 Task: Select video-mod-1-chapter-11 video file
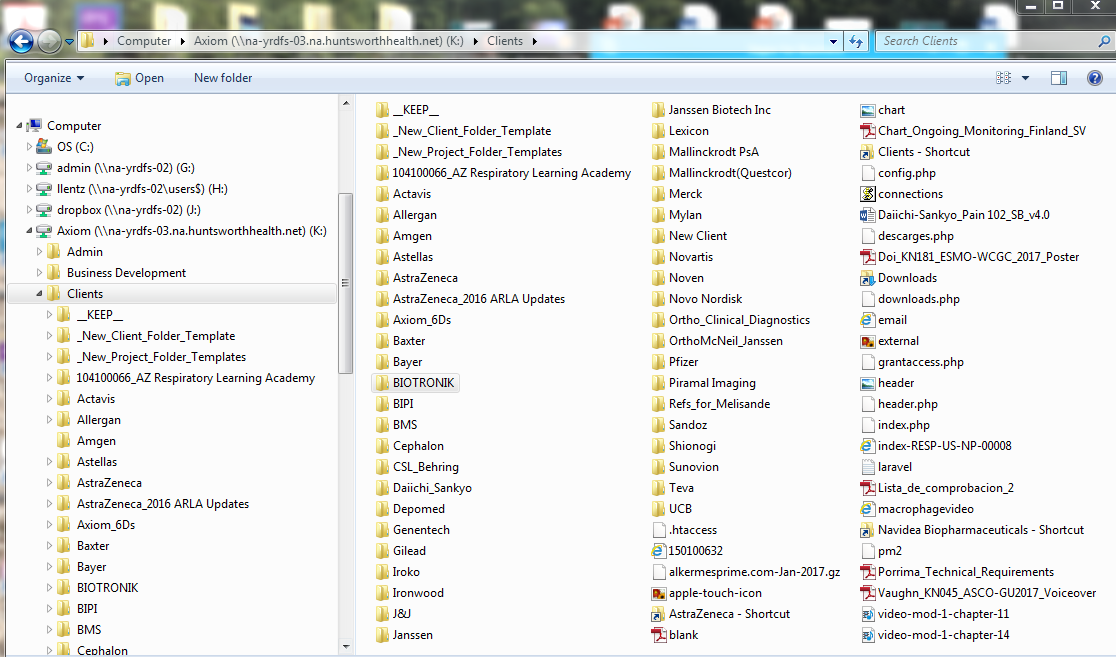[x=935, y=614]
